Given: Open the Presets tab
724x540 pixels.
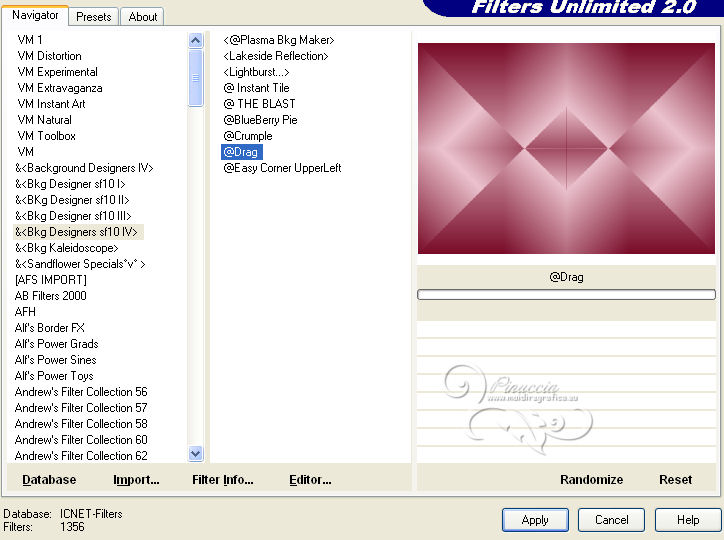Looking at the screenshot, I should point(94,17).
